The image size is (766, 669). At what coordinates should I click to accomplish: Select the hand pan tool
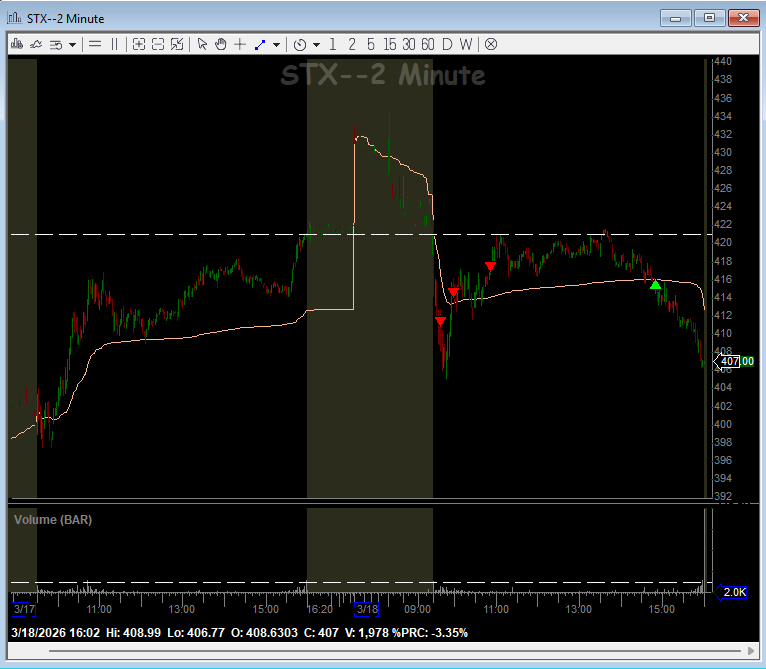(221, 44)
